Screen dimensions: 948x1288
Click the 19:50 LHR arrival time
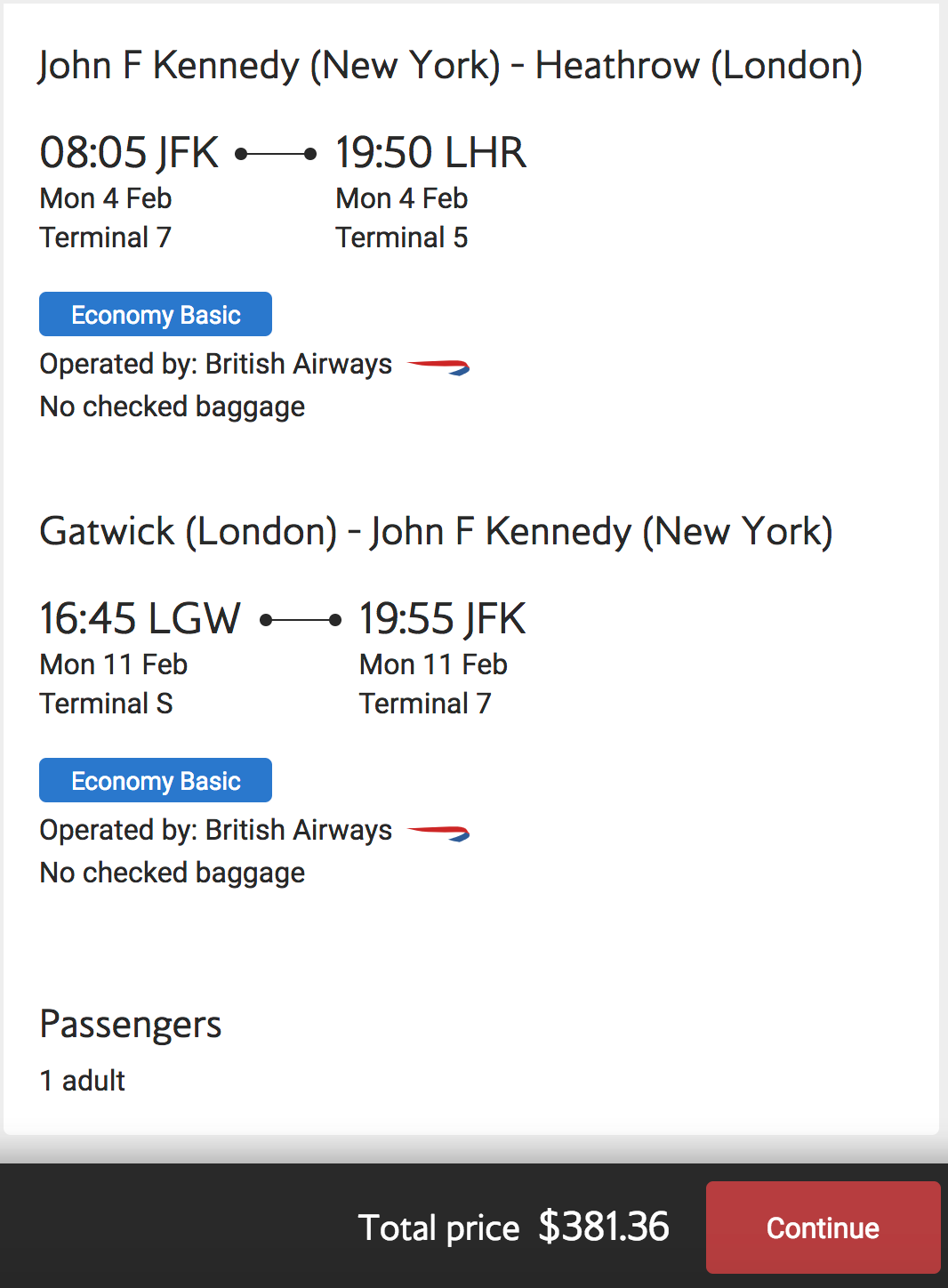point(430,153)
